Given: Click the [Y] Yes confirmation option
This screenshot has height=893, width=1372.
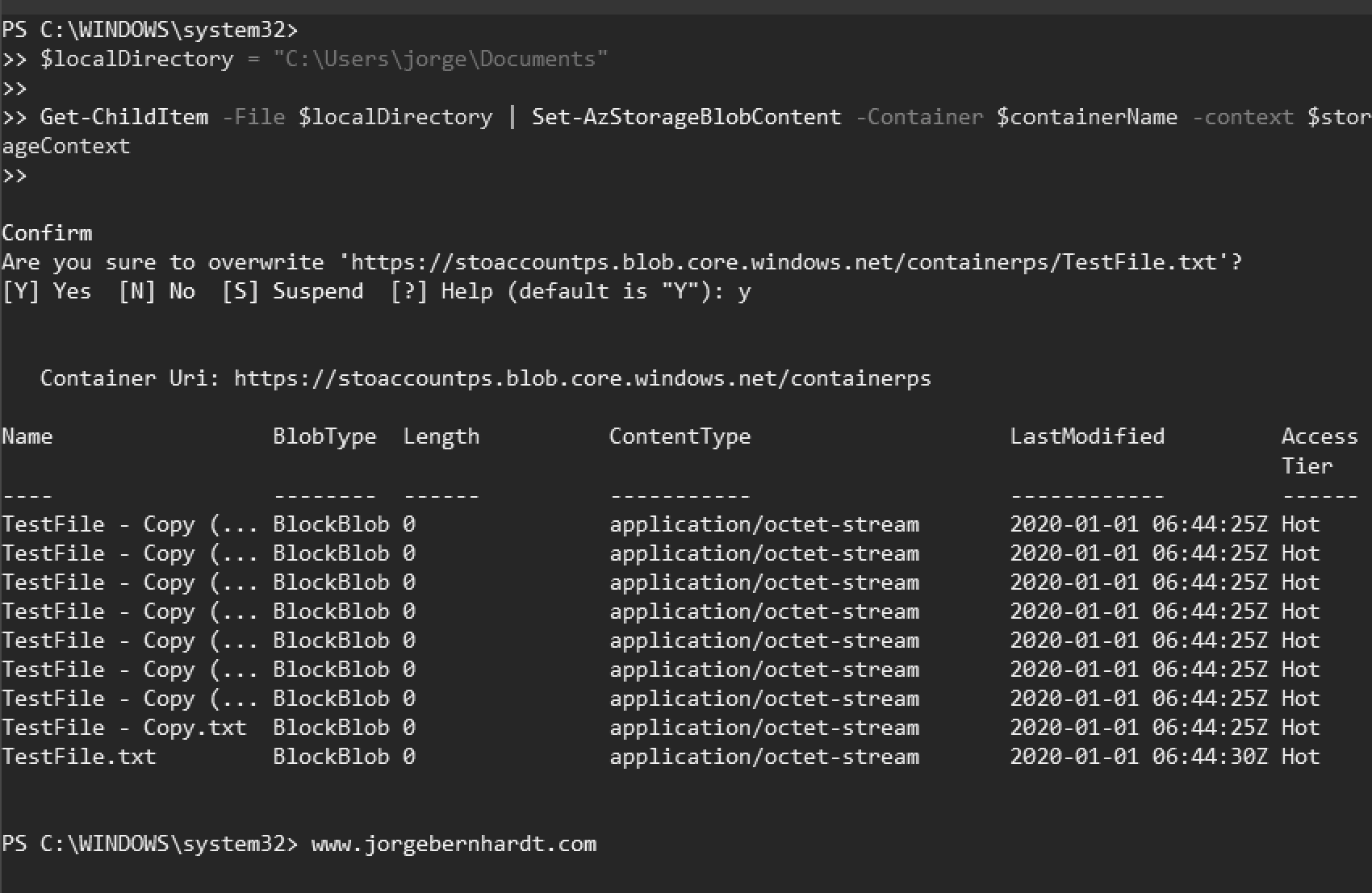Looking at the screenshot, I should [47, 291].
